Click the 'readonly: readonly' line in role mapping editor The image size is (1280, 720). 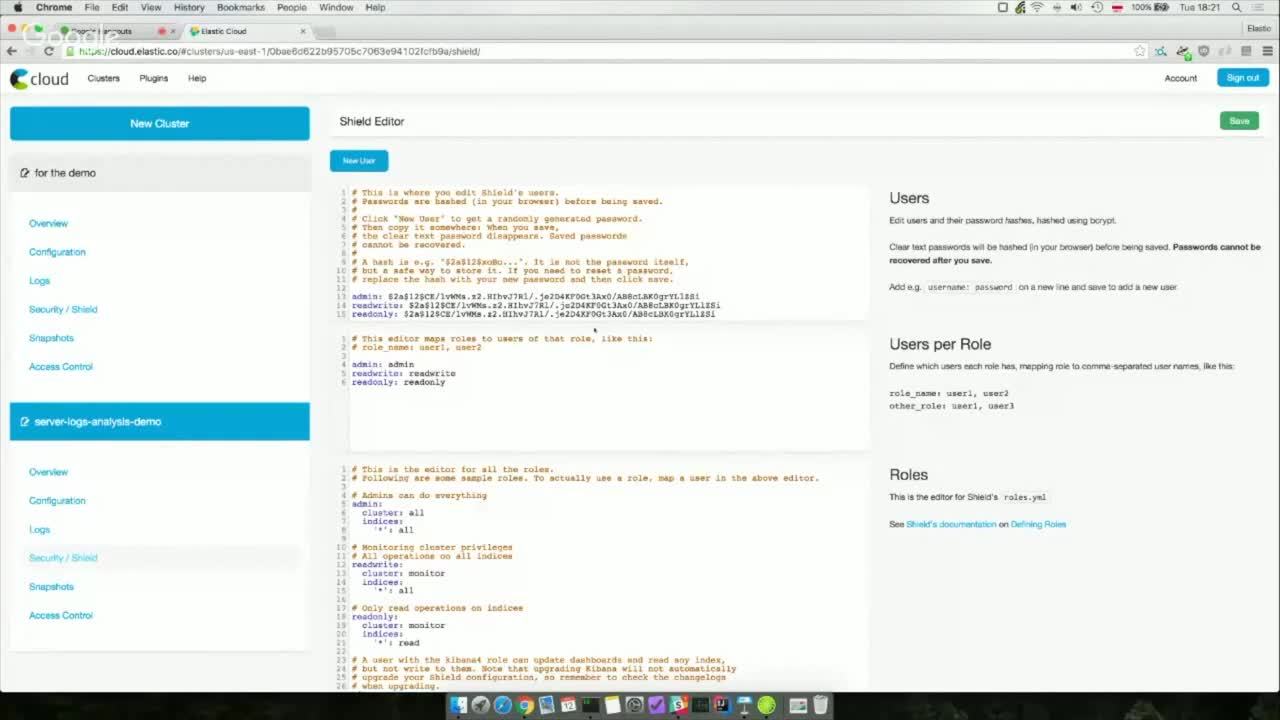click(398, 382)
